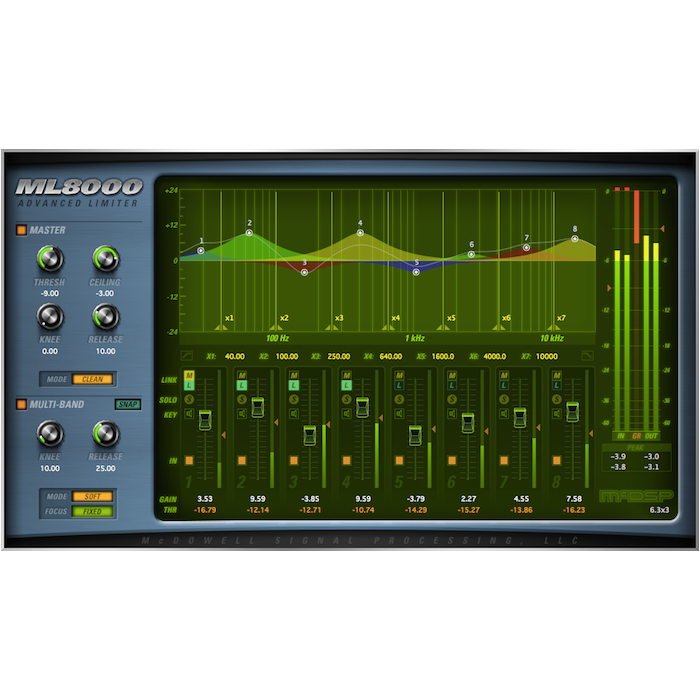Viewport: 700px width, 700px height.
Task: Toggle band 5 IN bypass square
Action: click(x=399, y=460)
